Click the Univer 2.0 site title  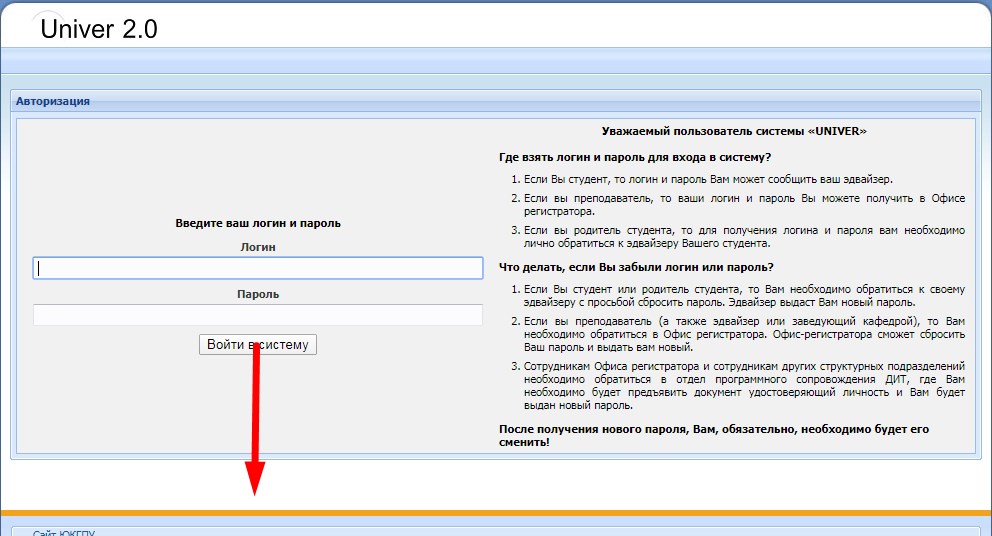click(x=99, y=29)
